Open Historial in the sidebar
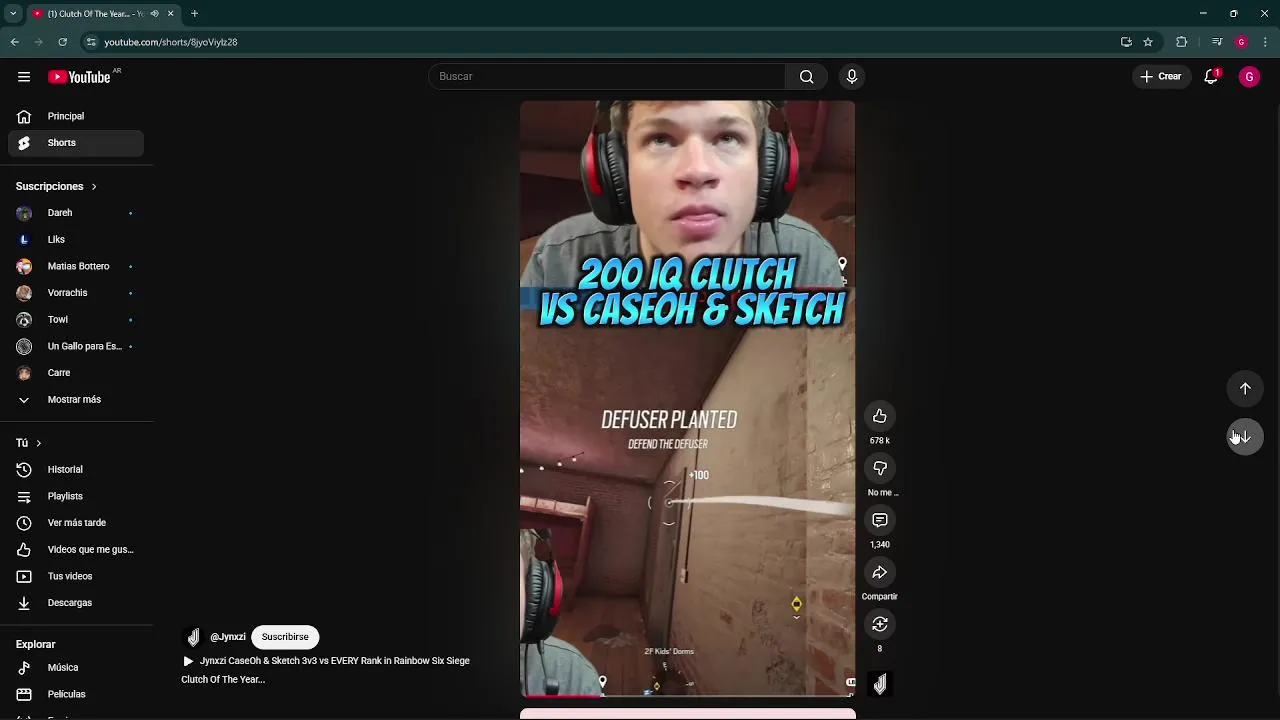 point(76,469)
